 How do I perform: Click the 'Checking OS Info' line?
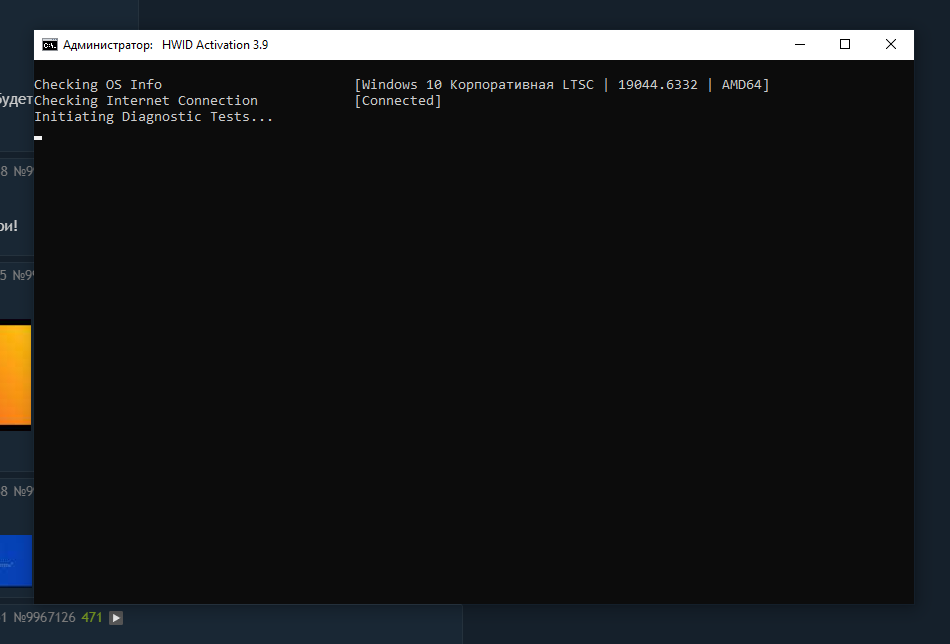[x=98, y=84]
